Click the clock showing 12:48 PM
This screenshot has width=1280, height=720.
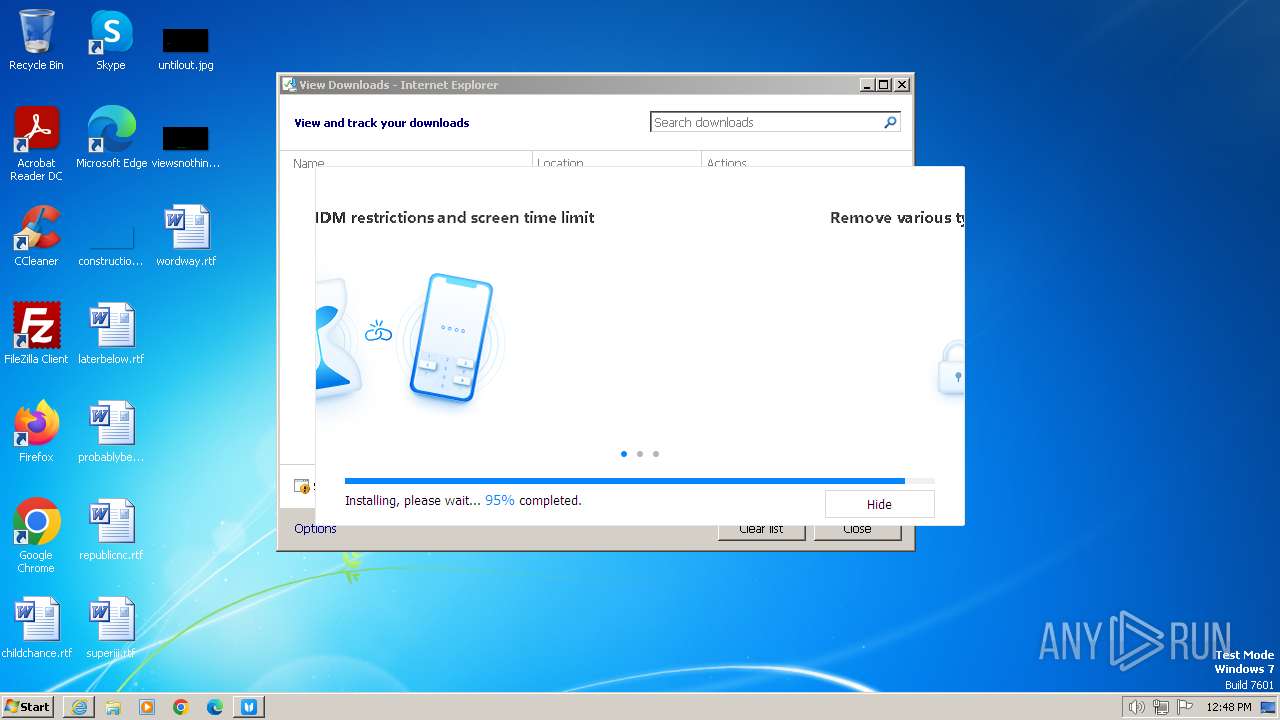(x=1229, y=707)
